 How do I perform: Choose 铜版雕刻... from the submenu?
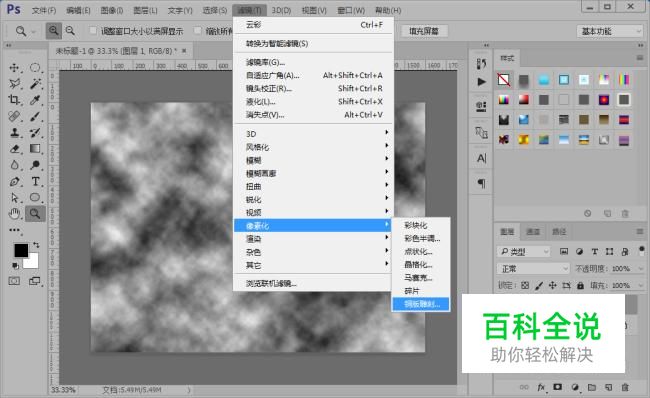(421, 304)
